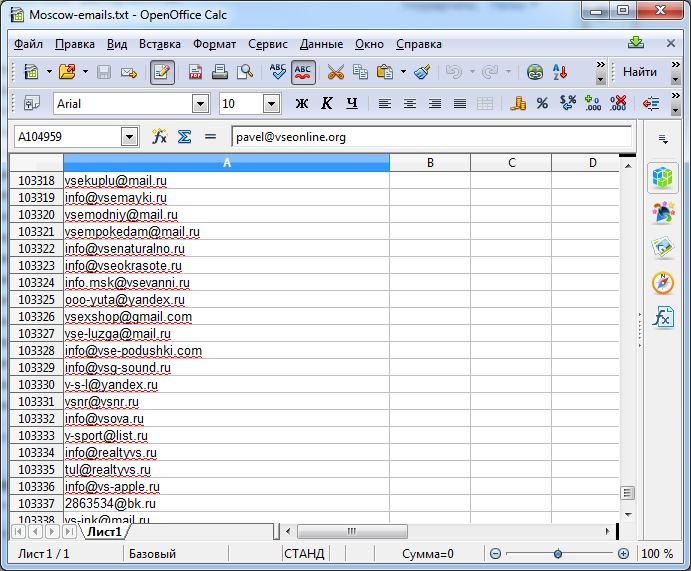Open the Правка menu
691x571 pixels.
(74, 44)
